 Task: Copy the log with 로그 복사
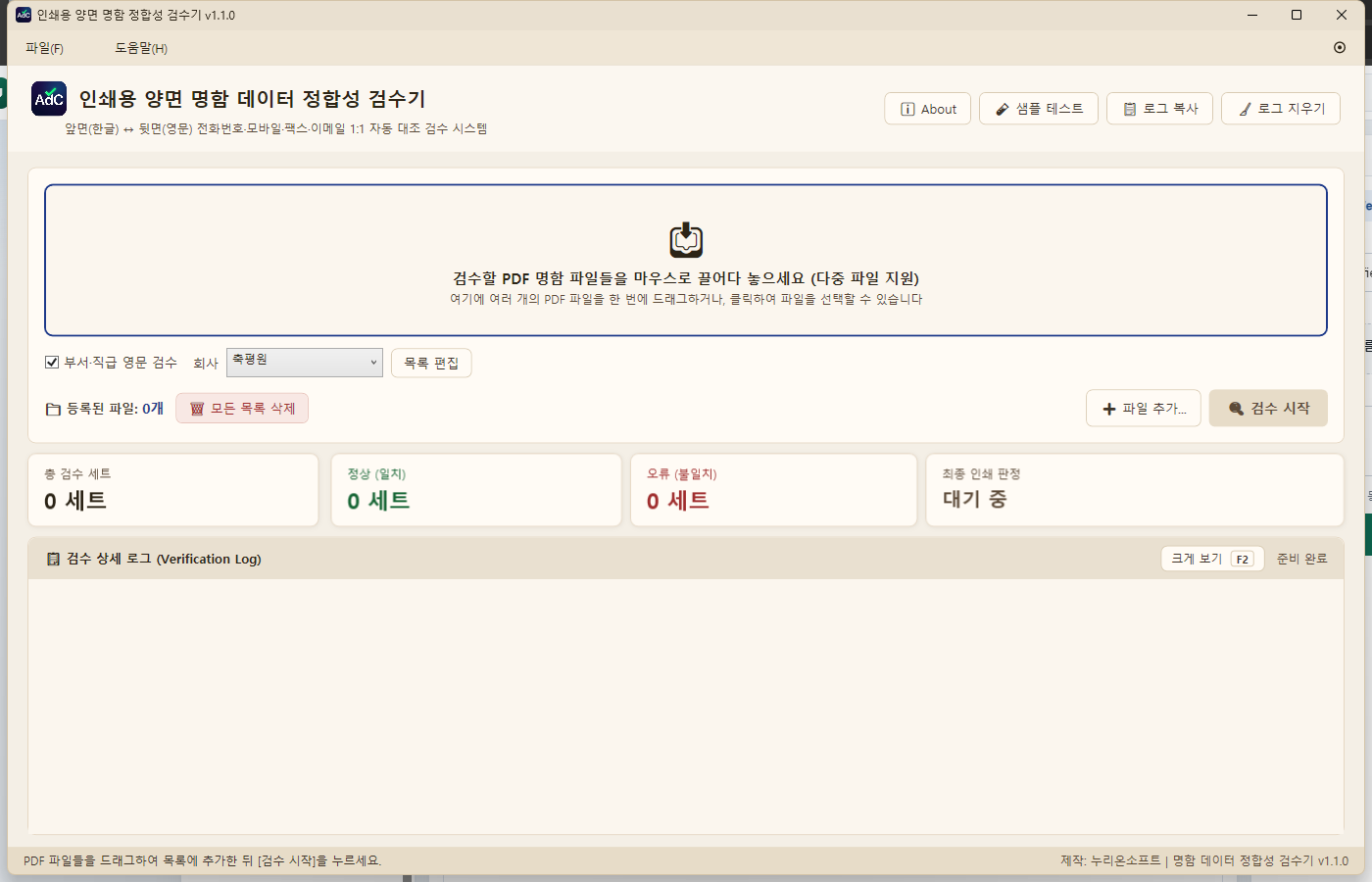1160,109
